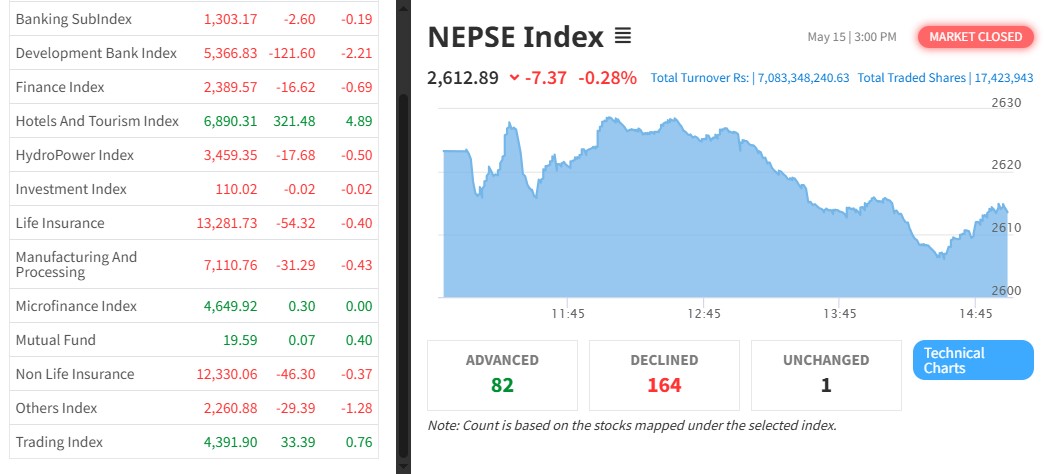Select the Banking SubIndex row
This screenshot has width=1046, height=474.
tap(73, 19)
